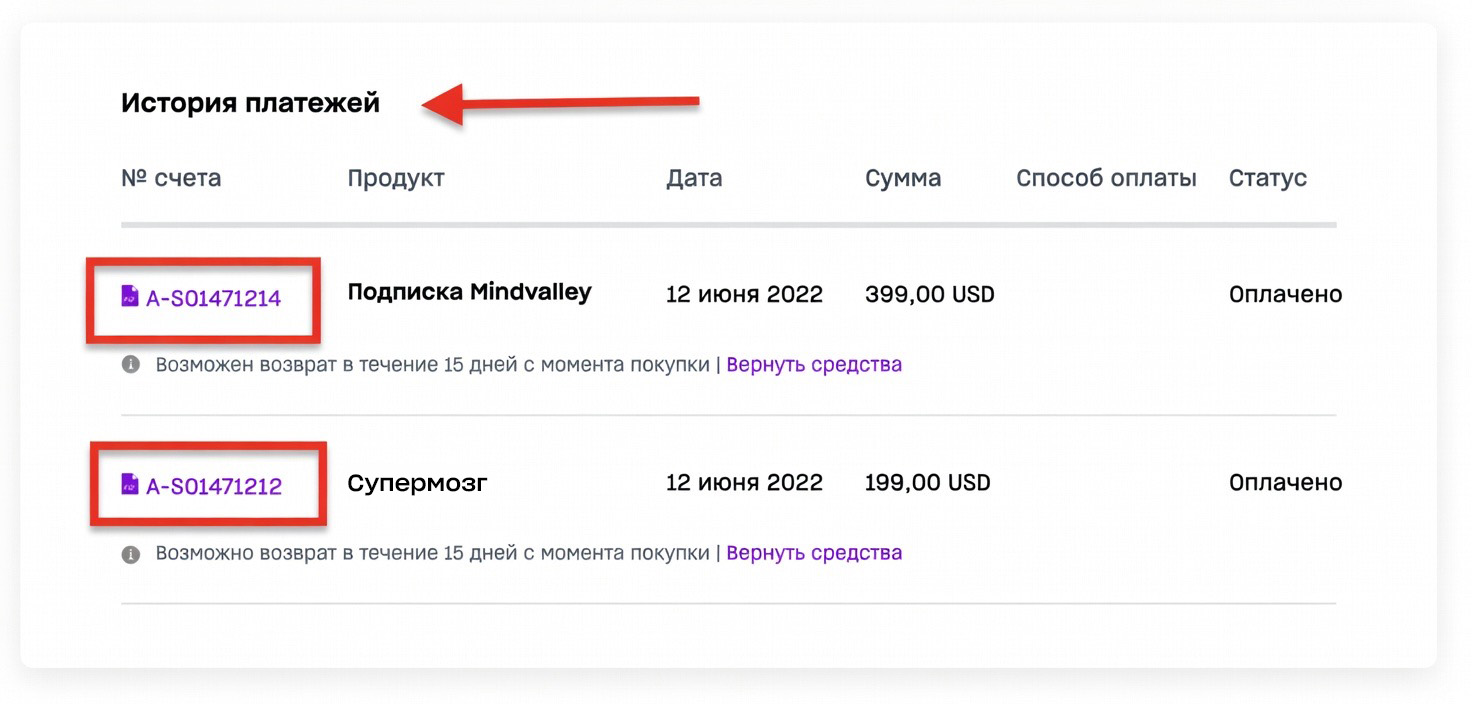1472x704 pixels.
Task: Click the Способ оплаты column header
Action: tap(1106, 179)
